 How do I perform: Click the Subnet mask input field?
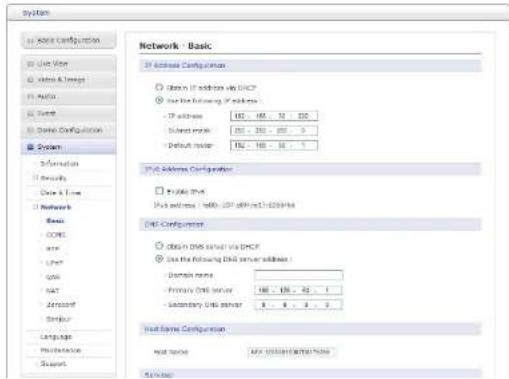click(274, 130)
